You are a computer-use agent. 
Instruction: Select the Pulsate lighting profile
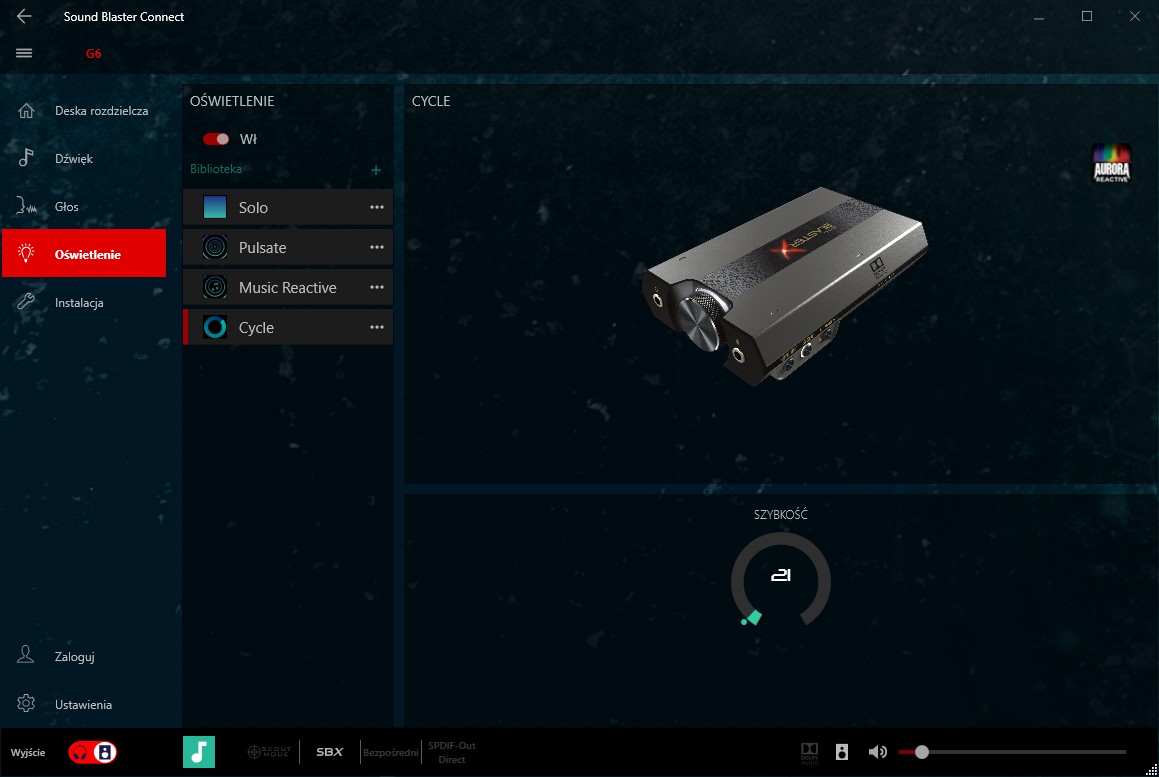(288, 248)
